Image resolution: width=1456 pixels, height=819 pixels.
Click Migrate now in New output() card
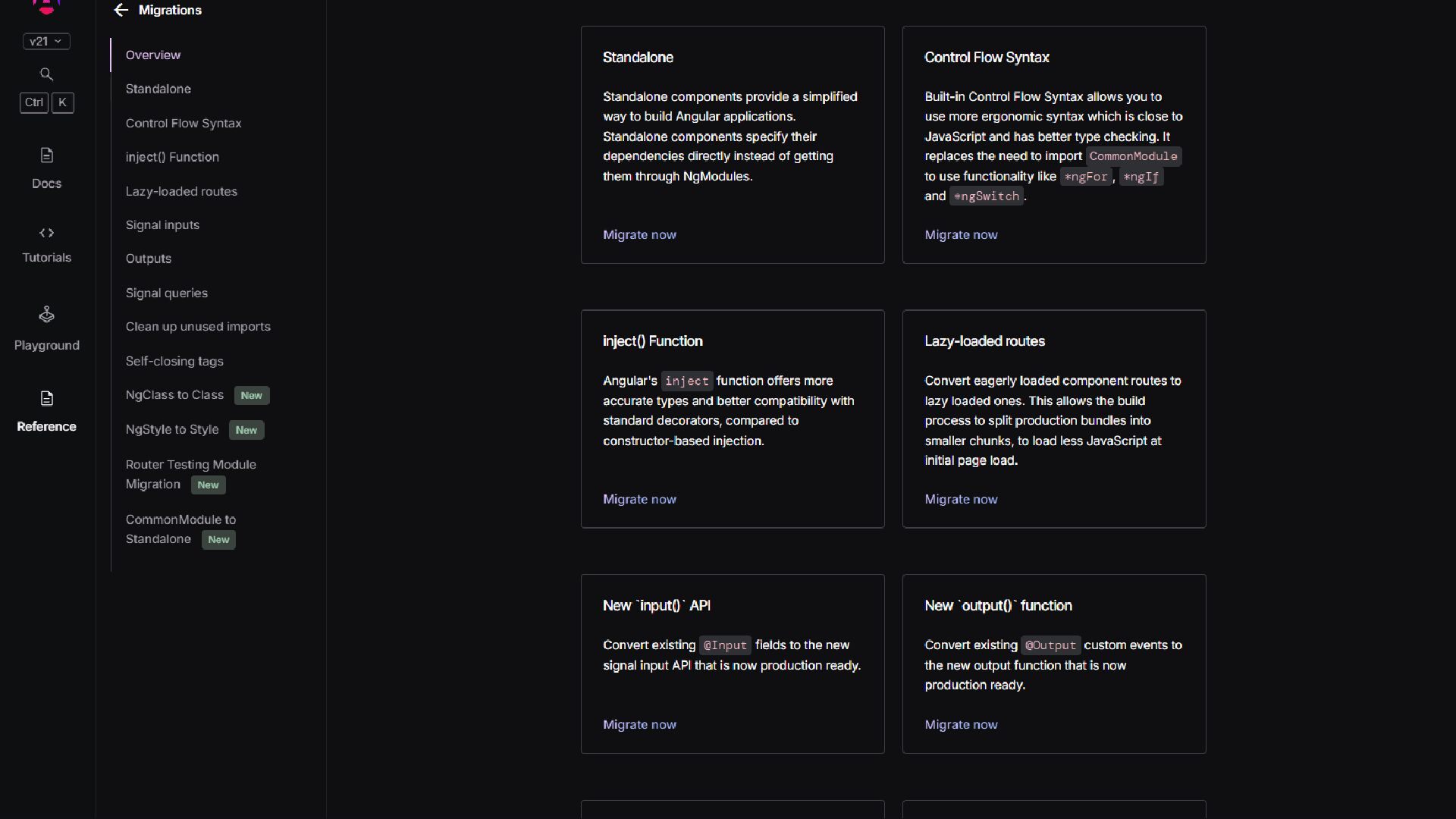[961, 725]
